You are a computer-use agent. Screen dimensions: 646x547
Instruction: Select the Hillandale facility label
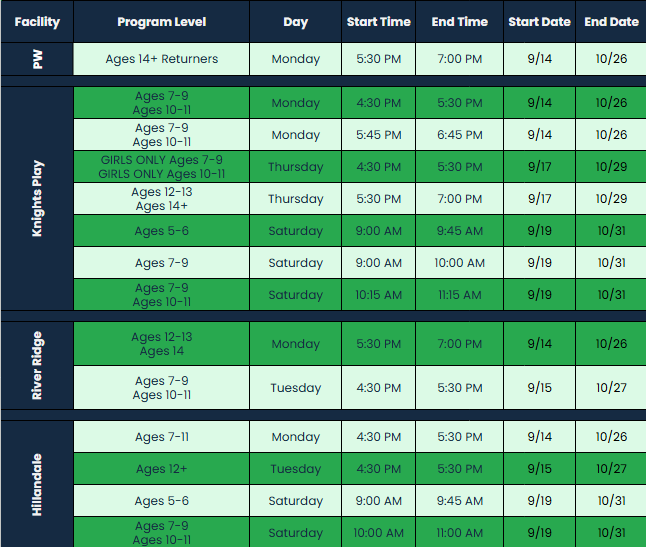pyautogui.click(x=37, y=484)
